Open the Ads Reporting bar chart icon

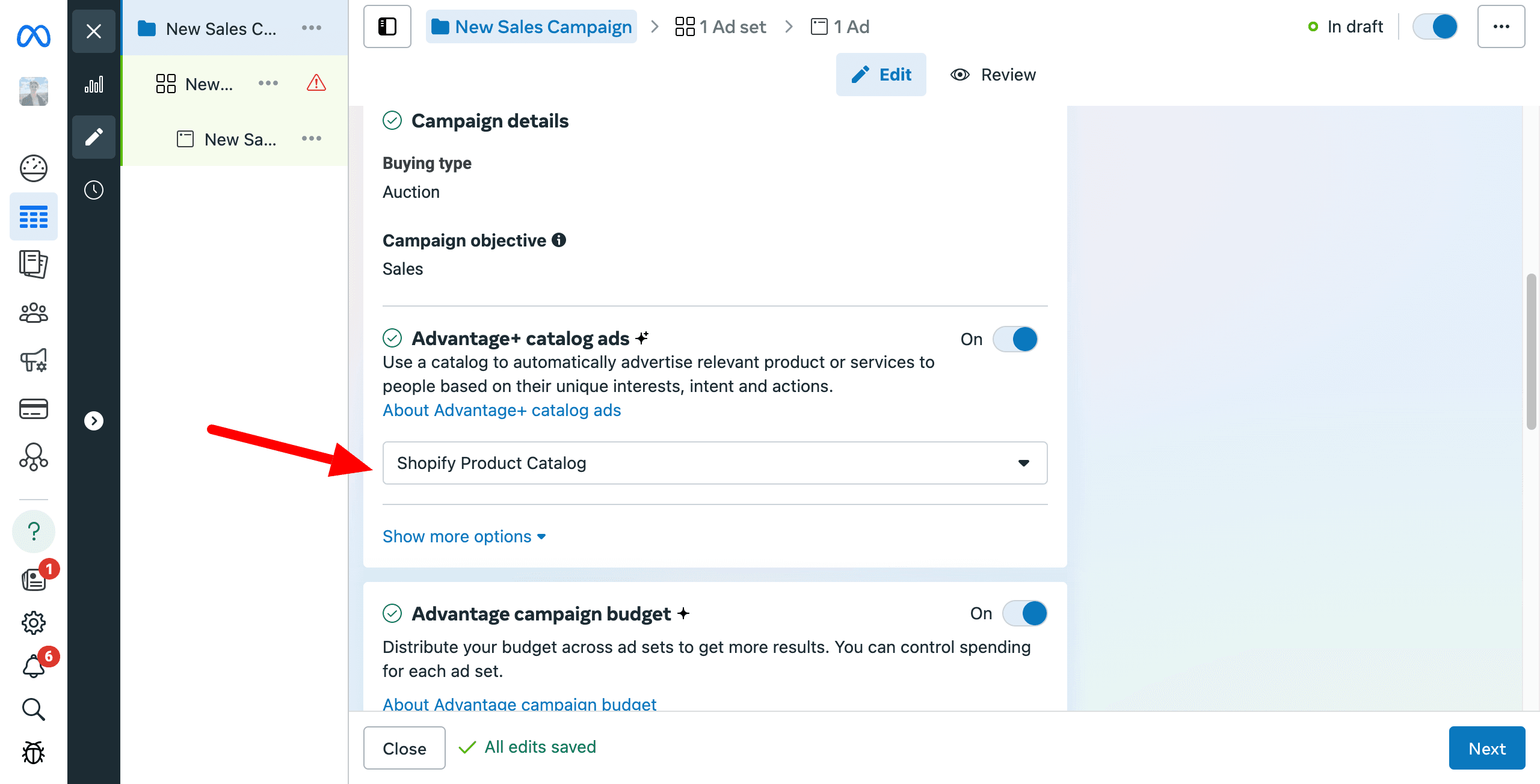pyautogui.click(x=93, y=84)
